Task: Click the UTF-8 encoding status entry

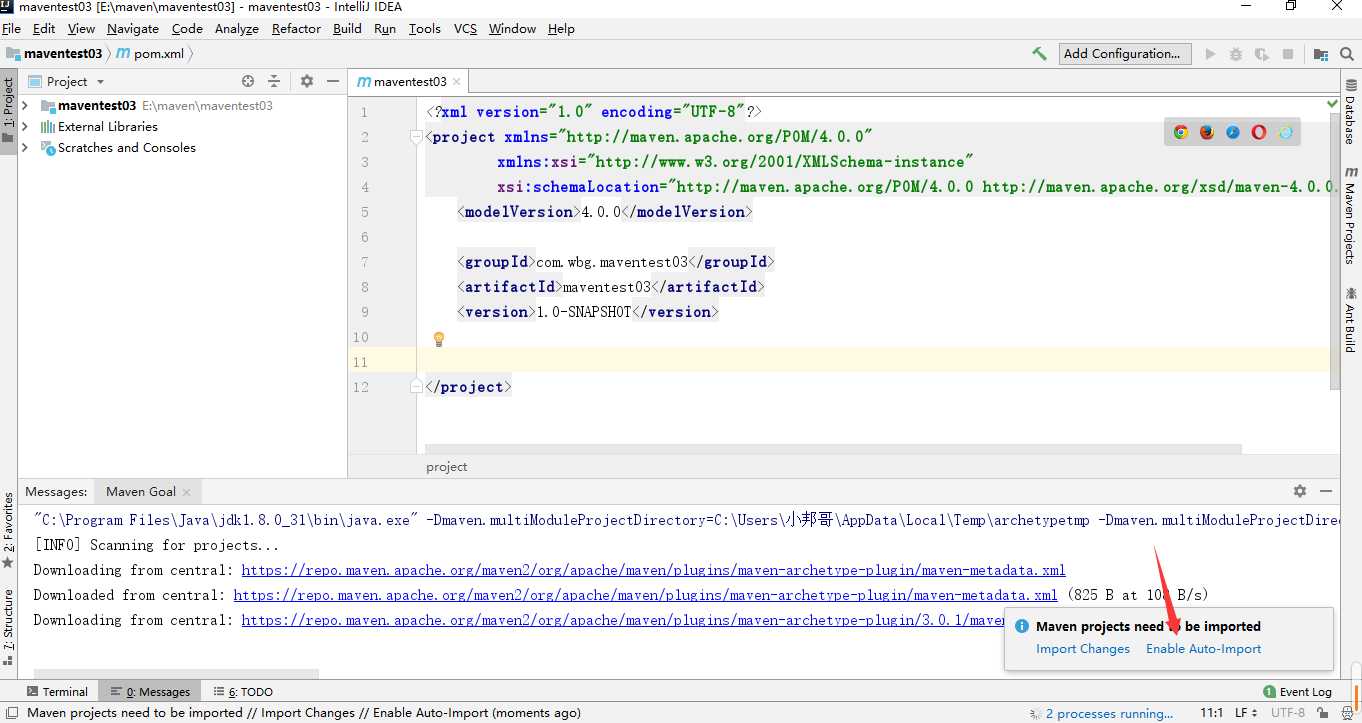Action: 1288,713
